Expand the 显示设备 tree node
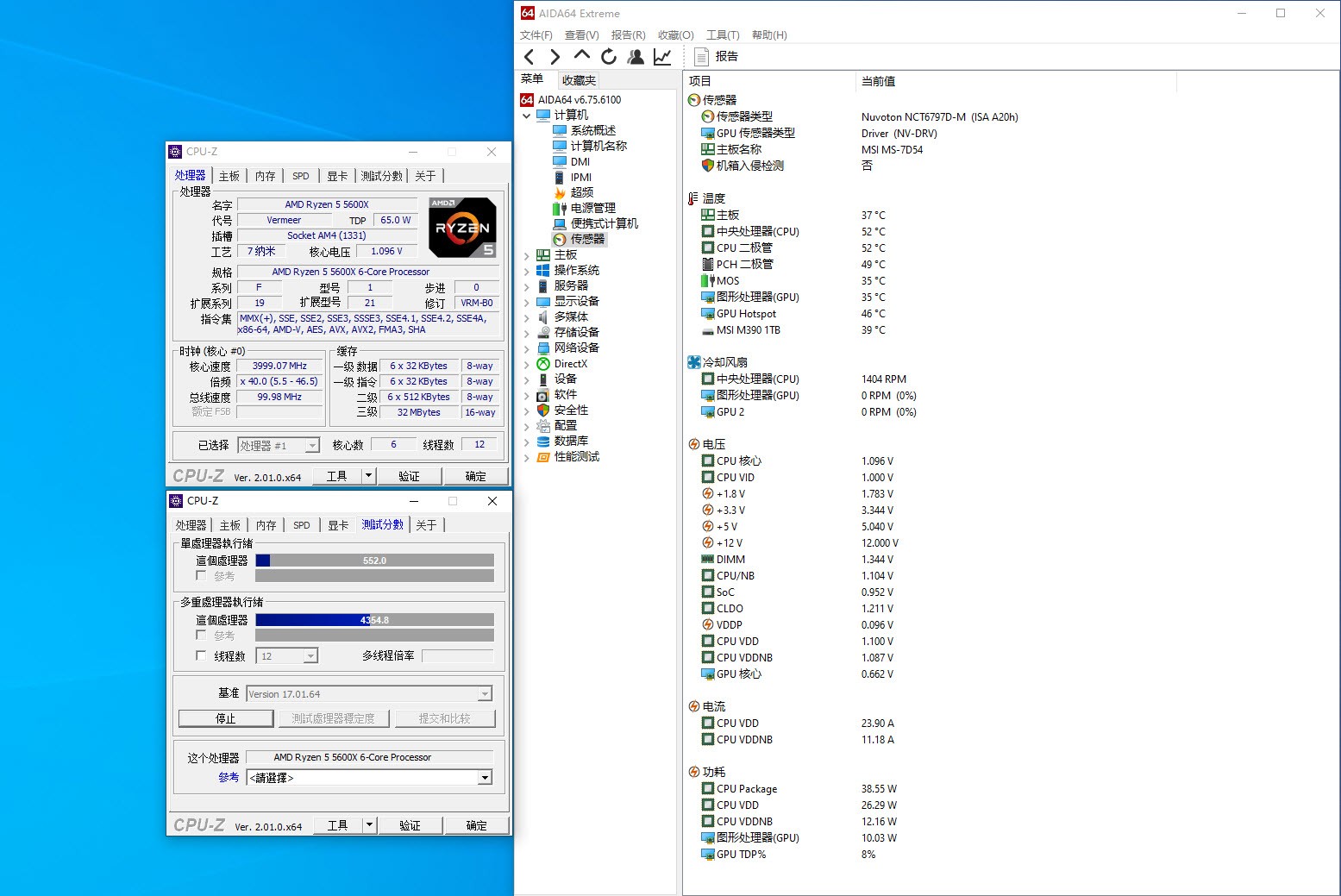Screen dimensions: 1341x896 tap(527, 301)
